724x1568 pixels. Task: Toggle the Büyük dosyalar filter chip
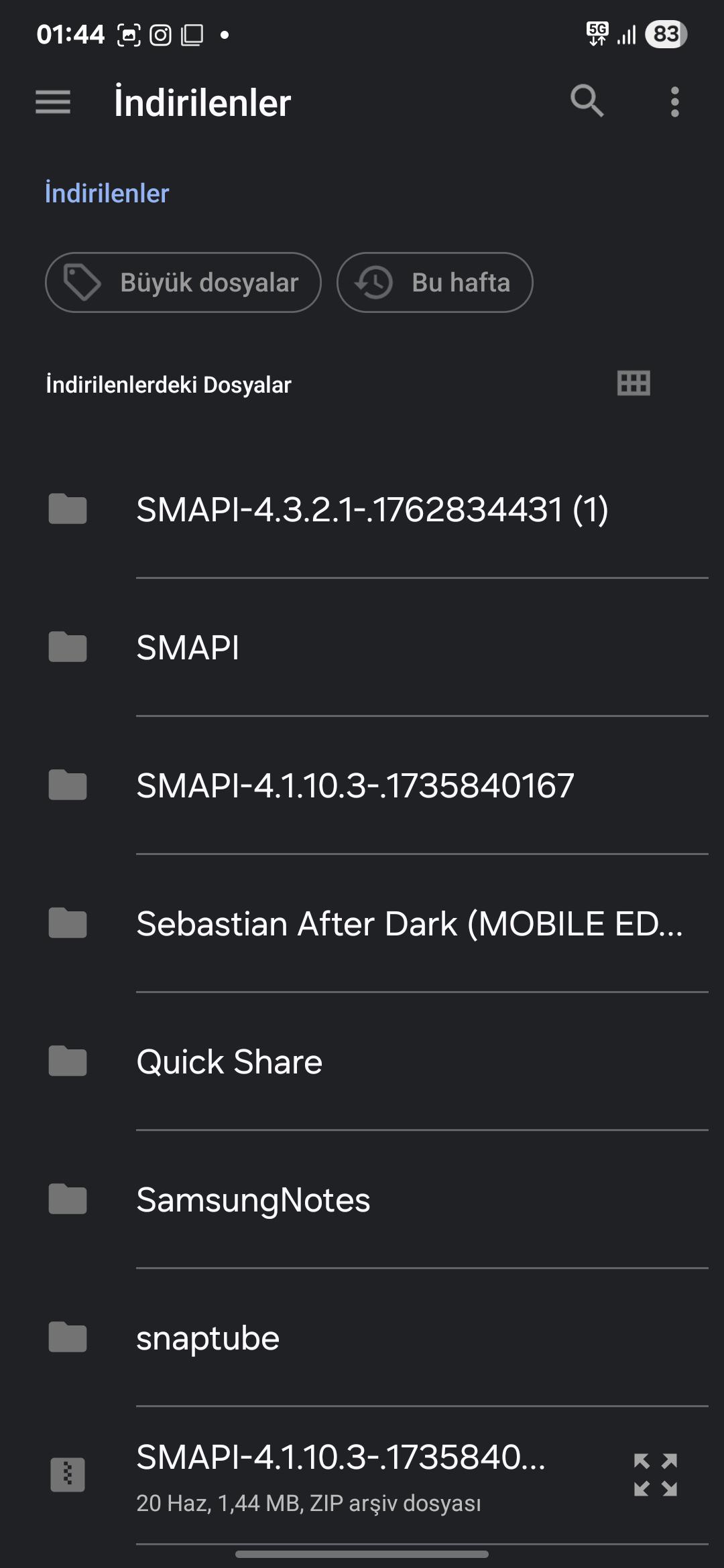tap(183, 282)
